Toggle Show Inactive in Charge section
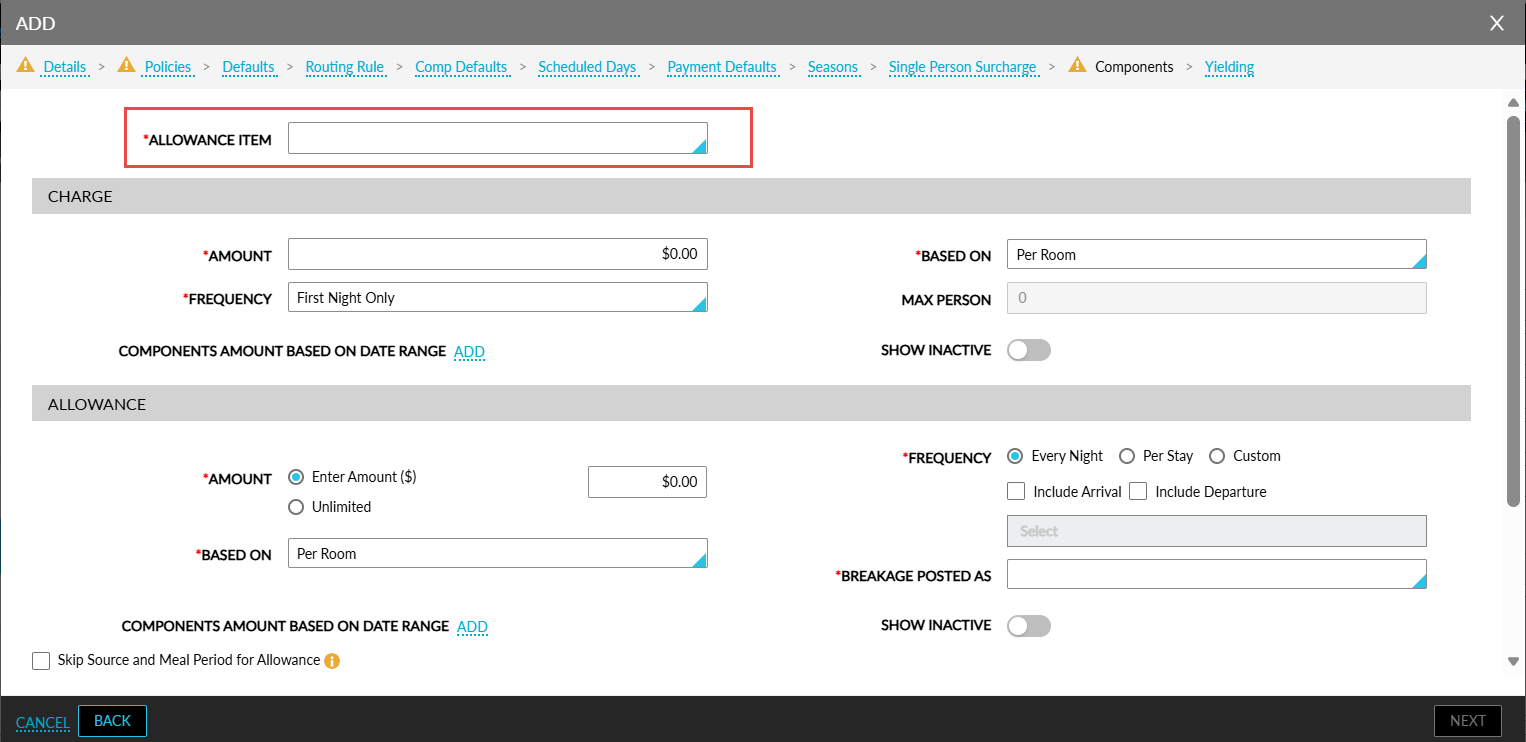Viewport: 1526px width, 742px height. click(1029, 350)
